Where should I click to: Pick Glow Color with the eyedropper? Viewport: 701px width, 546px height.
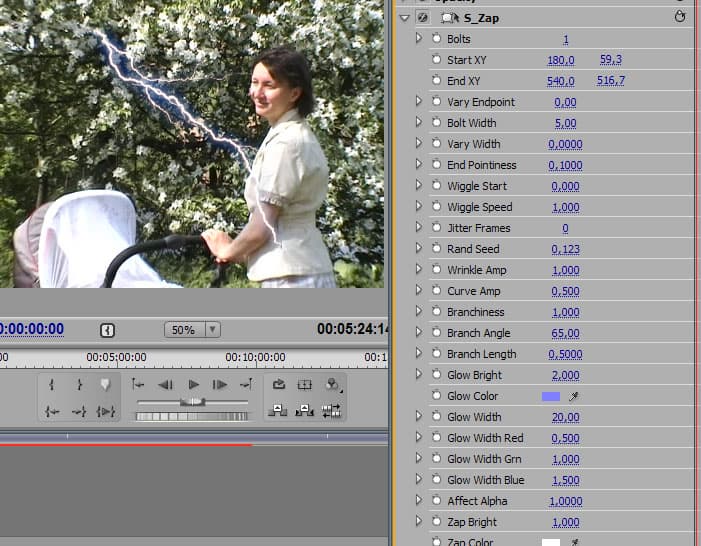click(x=574, y=397)
